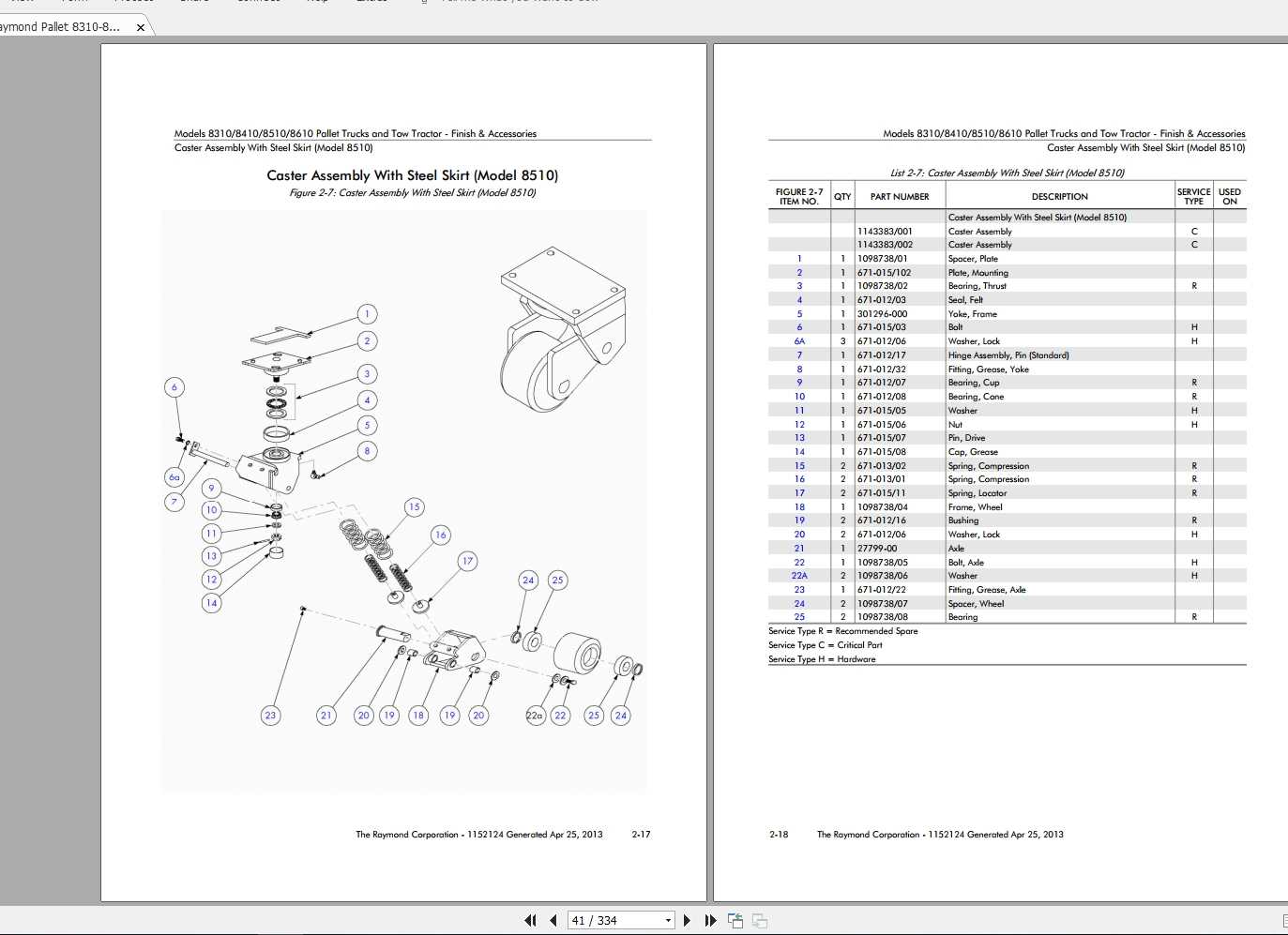Image resolution: width=1288 pixels, height=935 pixels.
Task: Click callout 17 in the caster diagram
Action: click(467, 562)
